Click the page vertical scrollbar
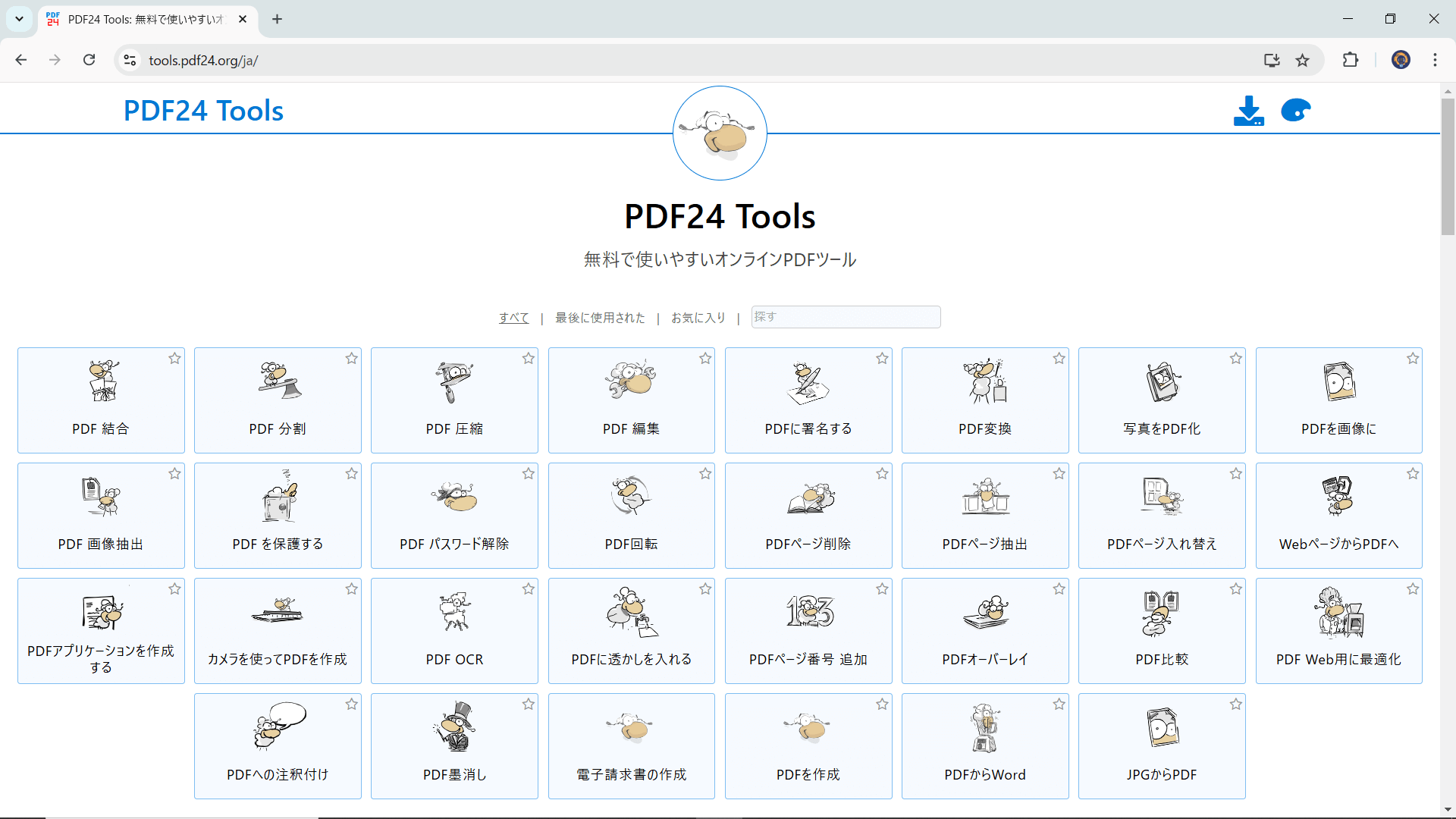Image resolution: width=1456 pixels, height=819 pixels. pyautogui.click(x=1448, y=167)
